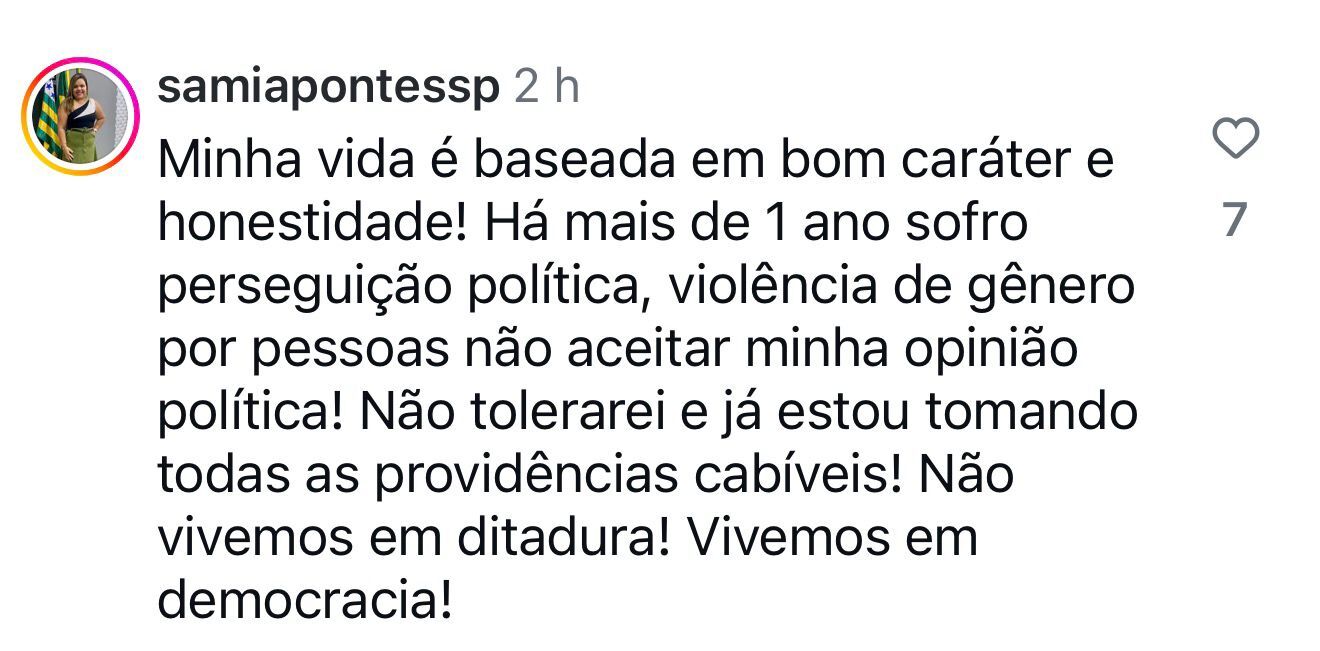The image size is (1320, 651).
Task: Click the word "democracia!" ending the comment
Action: (305, 602)
